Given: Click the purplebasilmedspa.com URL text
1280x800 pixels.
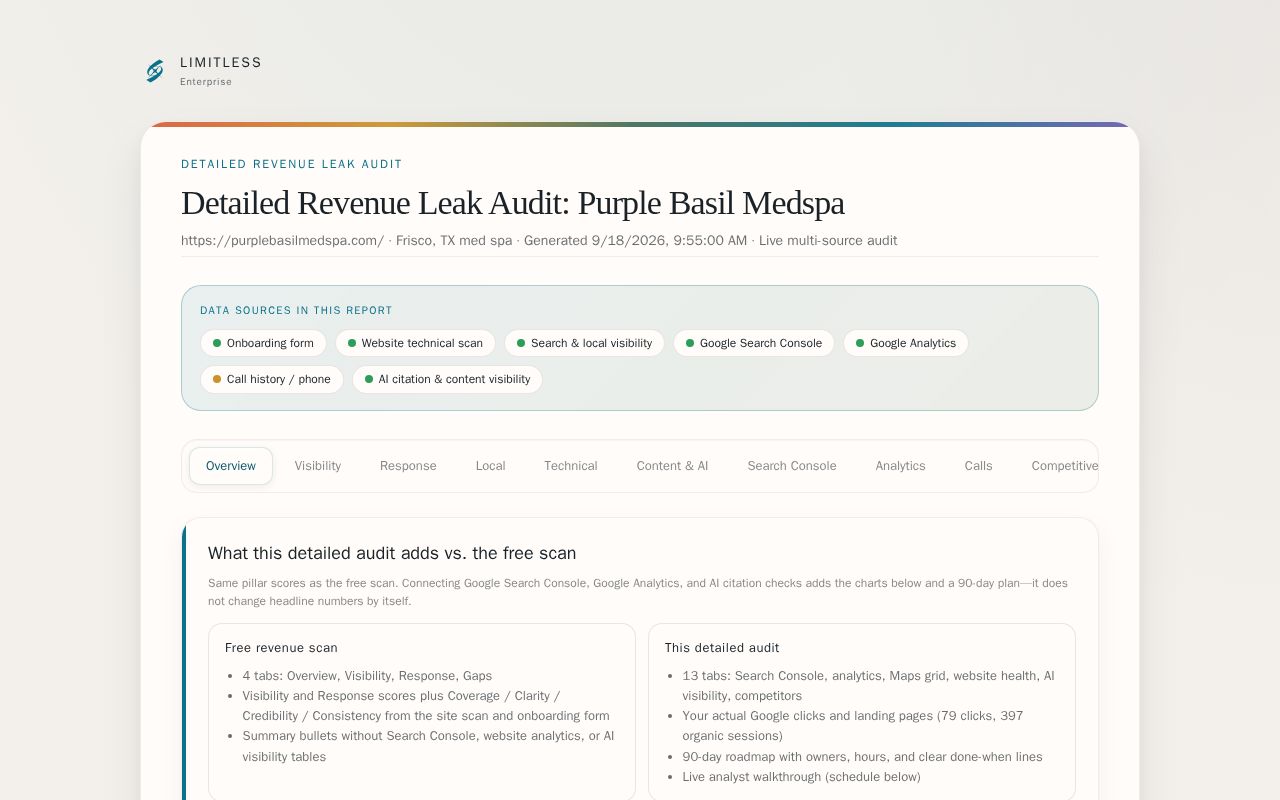Looking at the screenshot, I should (x=283, y=240).
